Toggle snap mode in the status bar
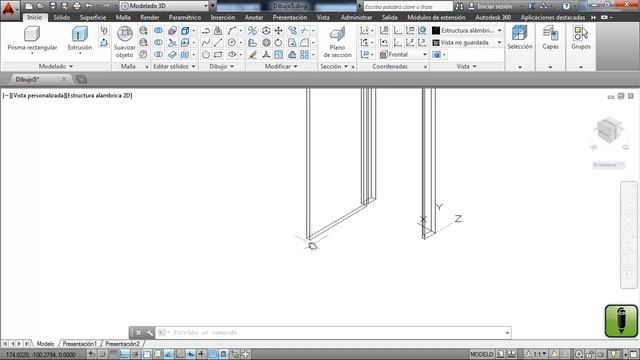Viewport: 640px width, 360px height. pyautogui.click(x=102, y=354)
